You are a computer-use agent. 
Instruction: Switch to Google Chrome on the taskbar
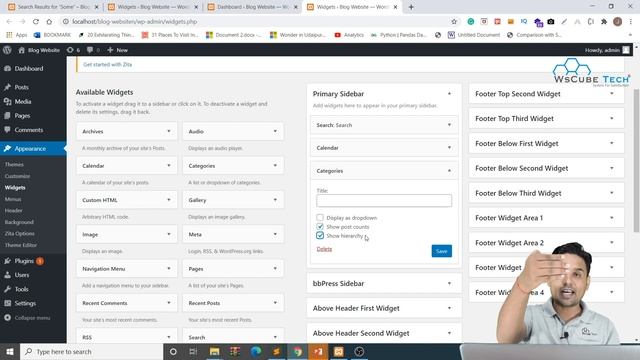click(x=298, y=351)
